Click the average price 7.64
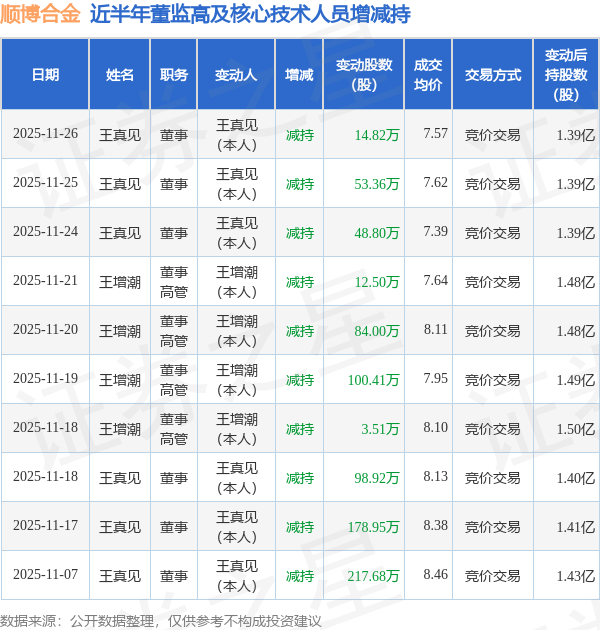 tap(436, 280)
